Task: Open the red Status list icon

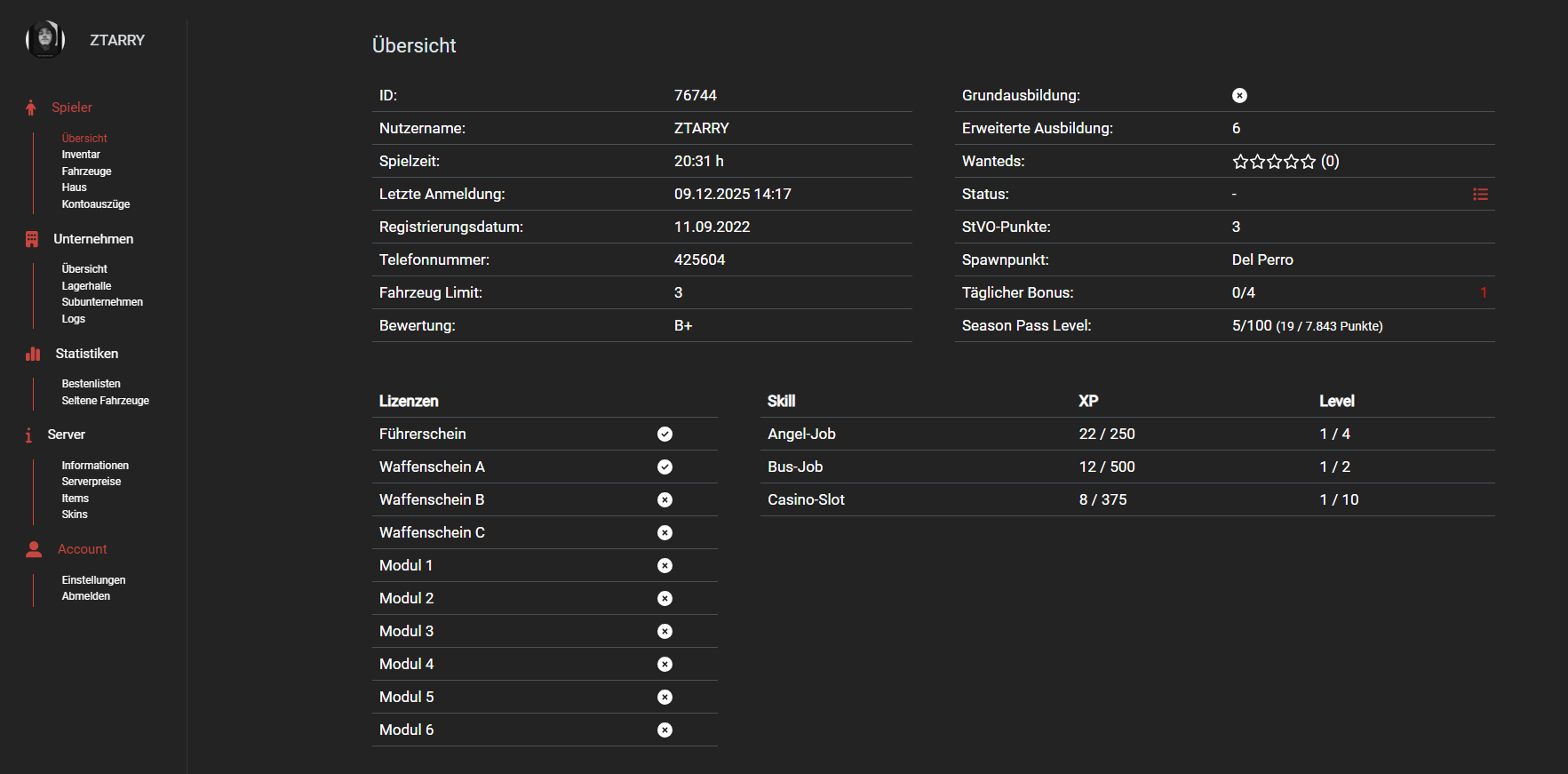Action: (1480, 194)
